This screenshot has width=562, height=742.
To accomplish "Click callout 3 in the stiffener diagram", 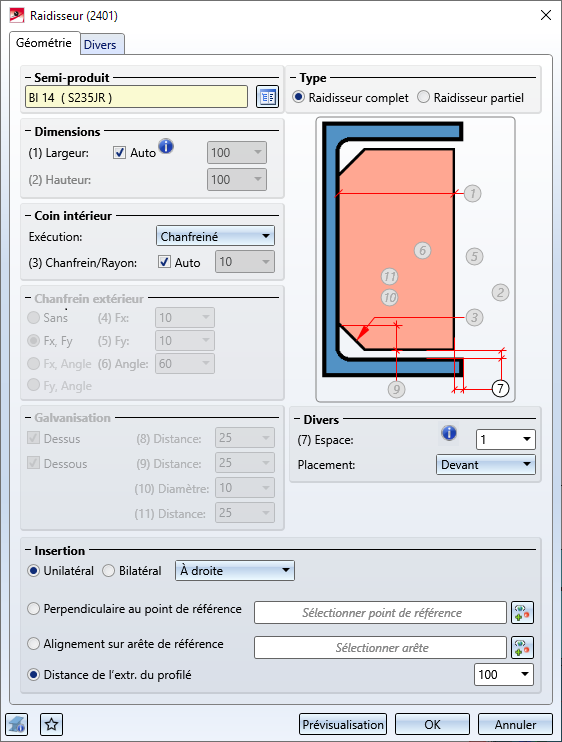I will 474,318.
